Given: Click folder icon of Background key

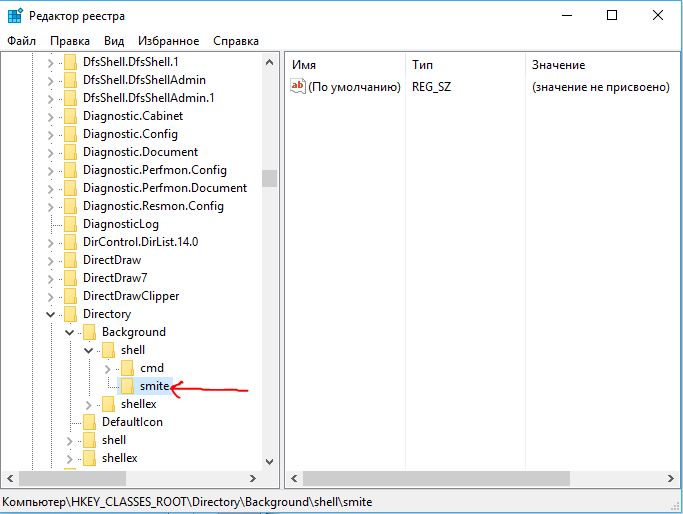Looking at the screenshot, I should (x=89, y=332).
